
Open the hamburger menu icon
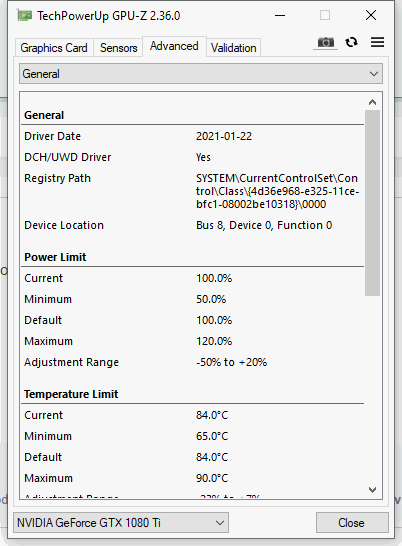point(377,42)
